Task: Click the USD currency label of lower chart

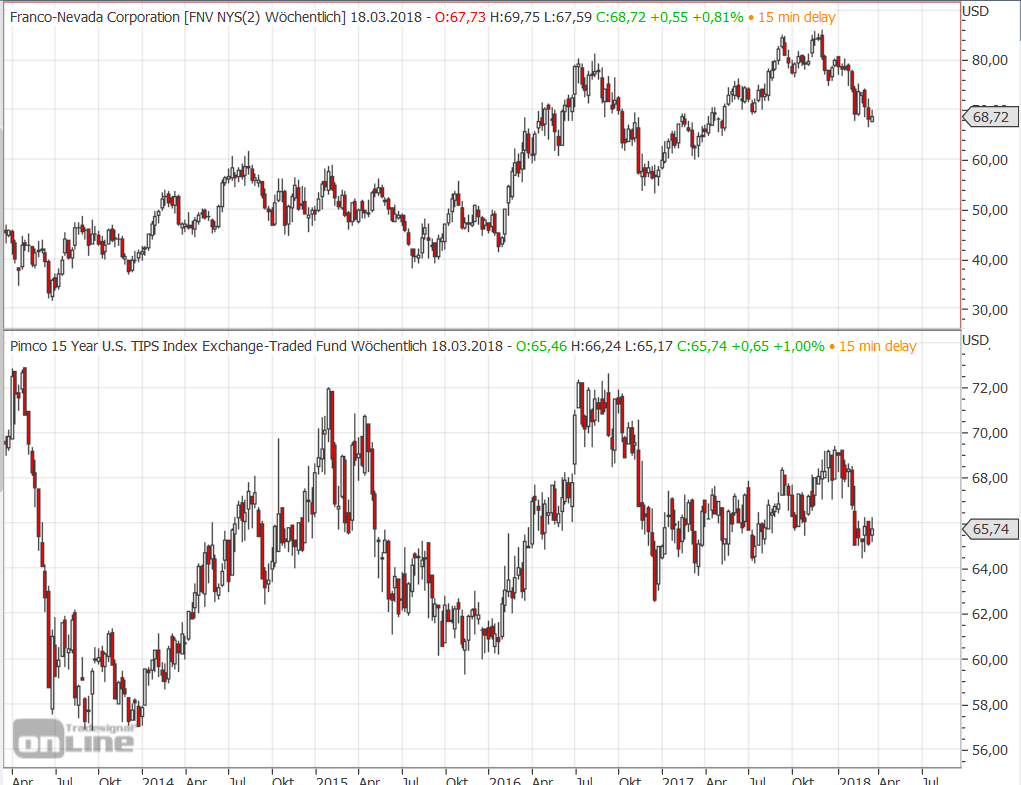Action: point(975,340)
